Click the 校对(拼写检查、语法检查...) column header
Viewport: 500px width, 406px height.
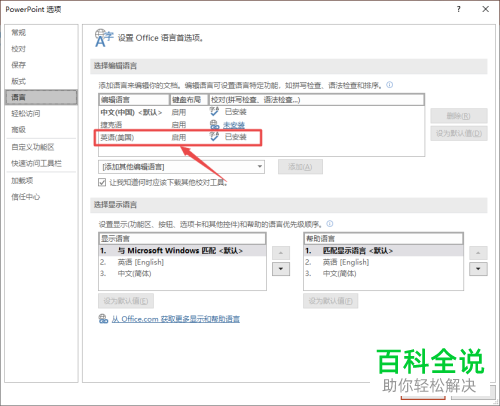(x=316, y=99)
